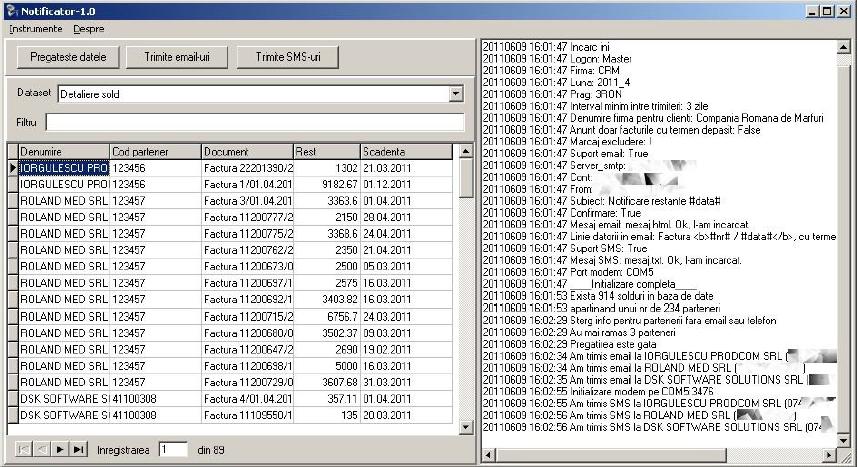Sort by Cod partener column header
Image resolution: width=857 pixels, height=467 pixels.
pyautogui.click(x=155, y=151)
